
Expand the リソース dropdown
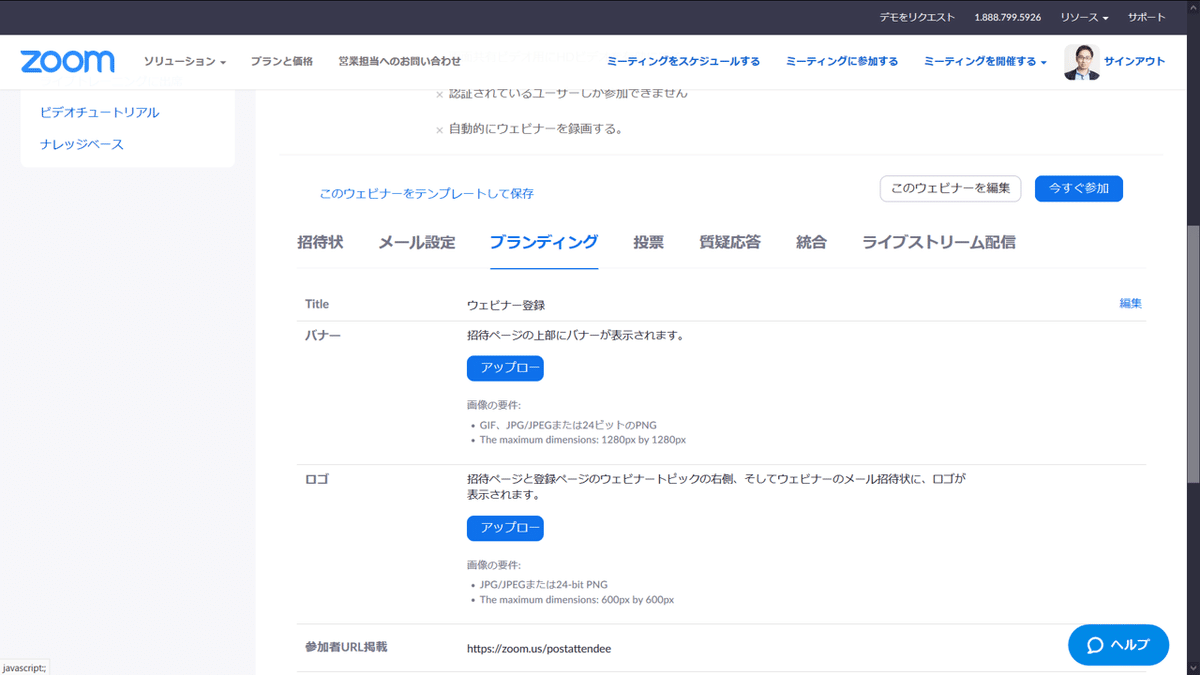(1084, 17)
